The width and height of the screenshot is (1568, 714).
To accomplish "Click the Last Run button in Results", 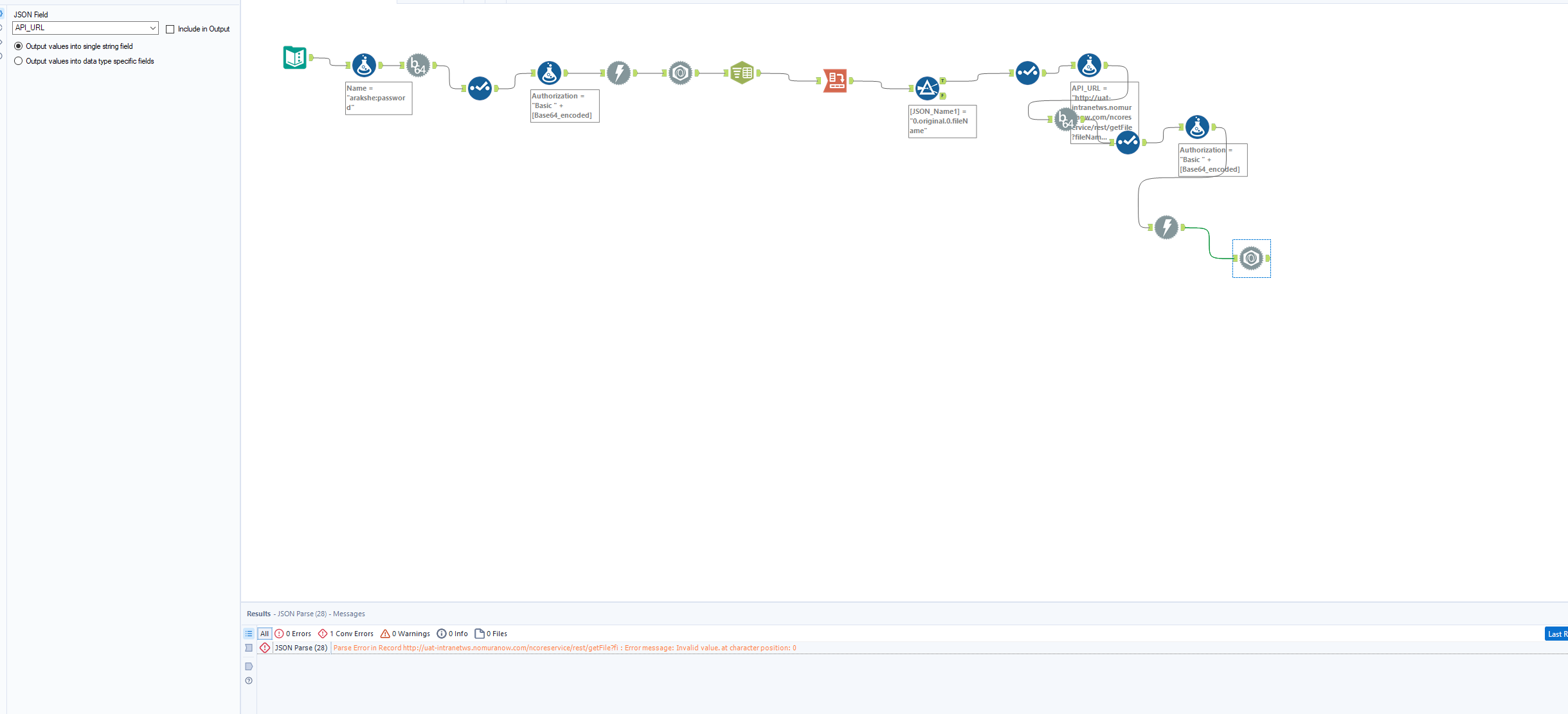I will tap(1556, 634).
